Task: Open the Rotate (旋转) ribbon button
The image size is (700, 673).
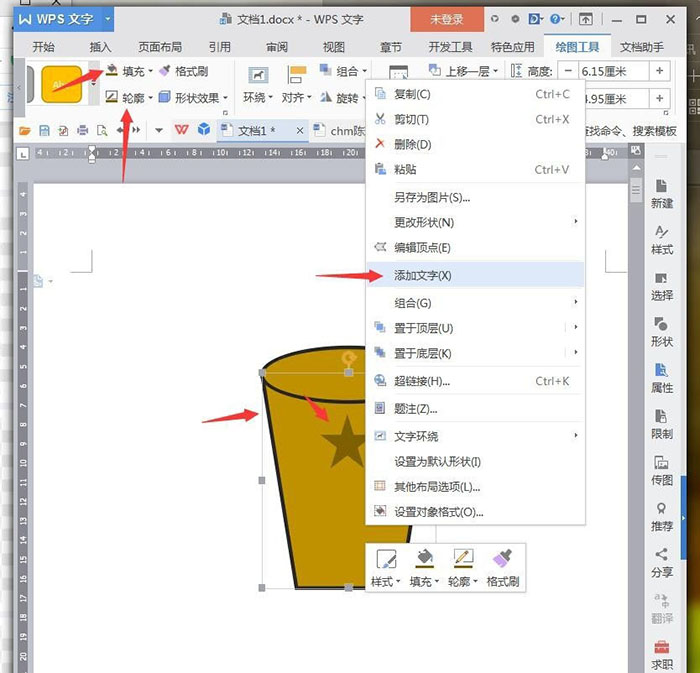Action: click(x=342, y=97)
